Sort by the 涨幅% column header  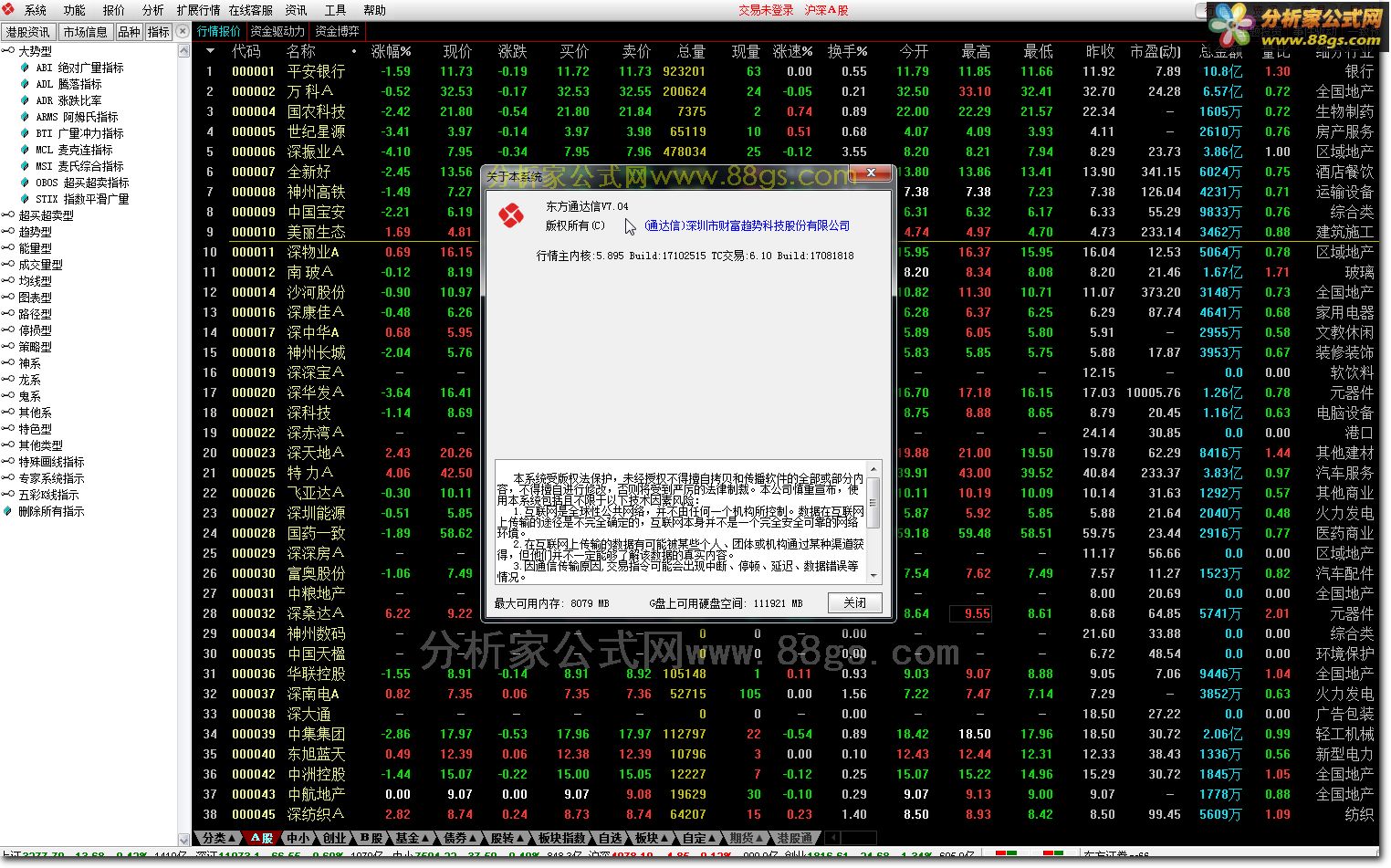(x=391, y=52)
